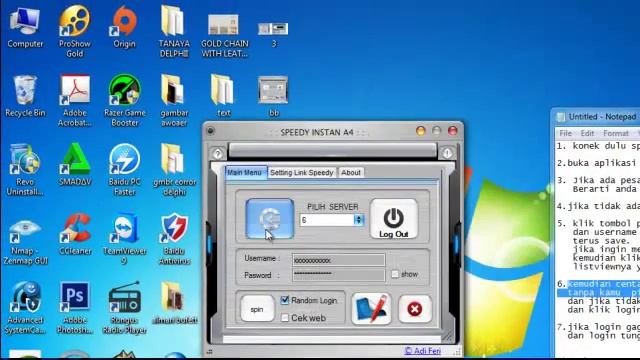Screen dimensions: 640x360
Task: Launch Adobe Photoshop shortcut
Action: [75, 308]
